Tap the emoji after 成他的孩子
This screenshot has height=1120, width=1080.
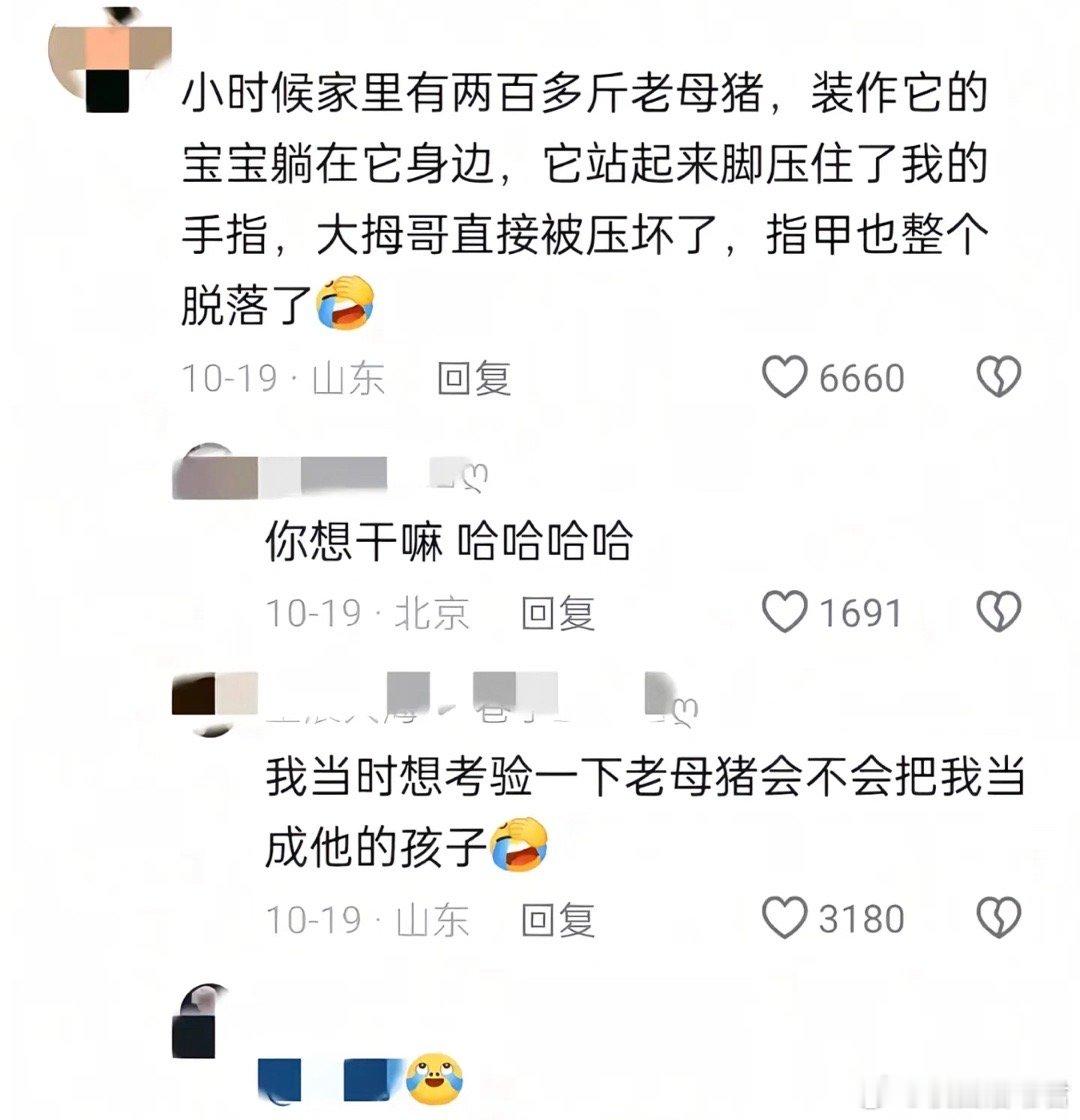pos(519,845)
